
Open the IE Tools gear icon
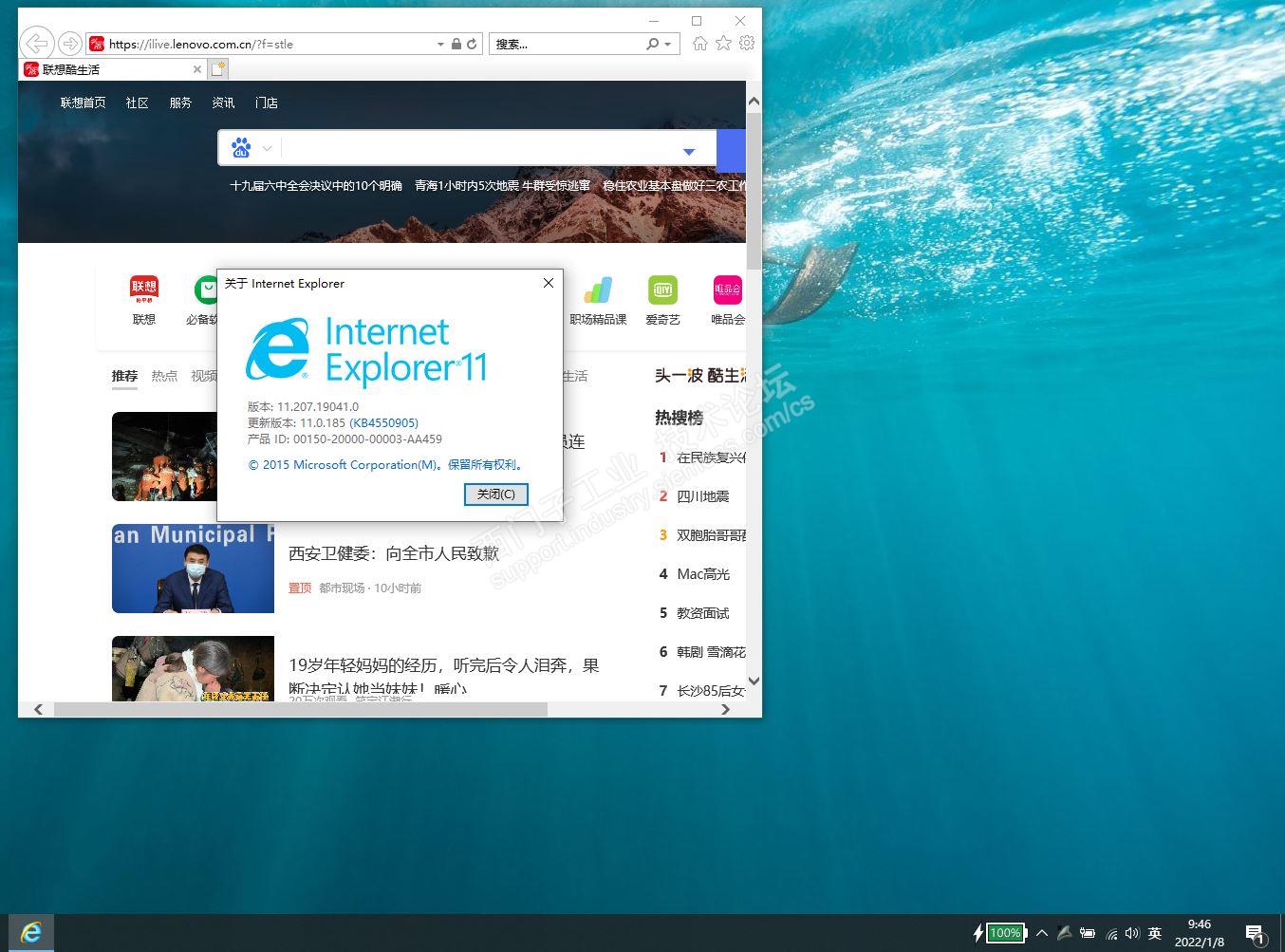[x=747, y=44]
